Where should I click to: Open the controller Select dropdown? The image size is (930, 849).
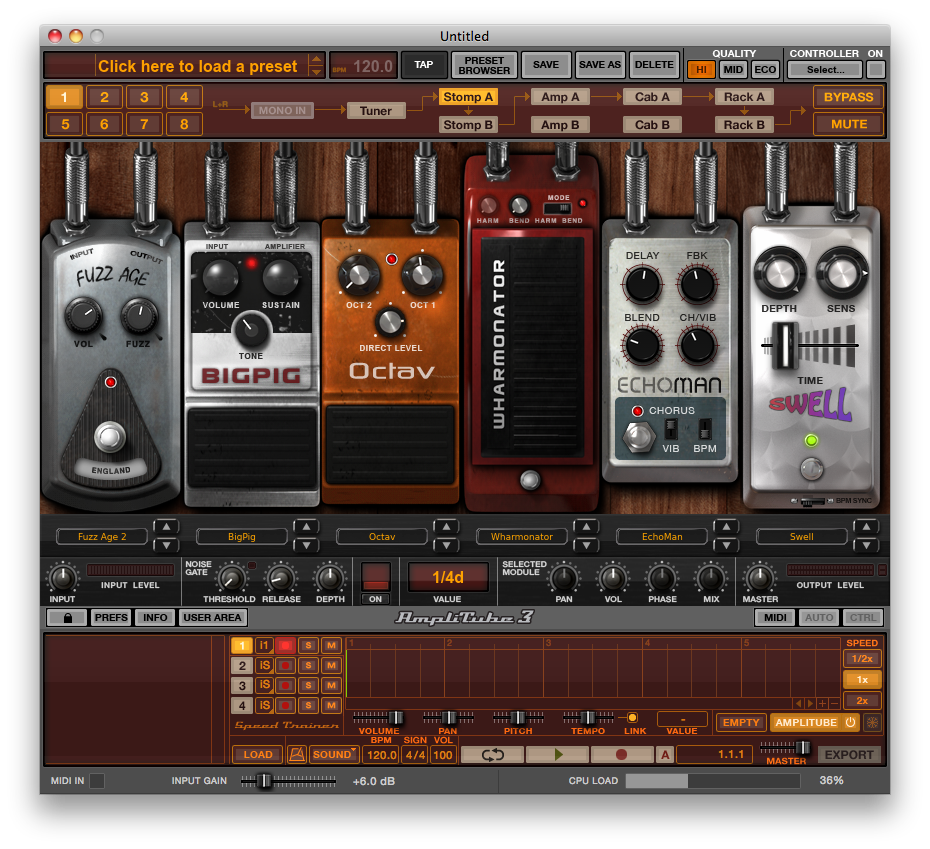825,69
